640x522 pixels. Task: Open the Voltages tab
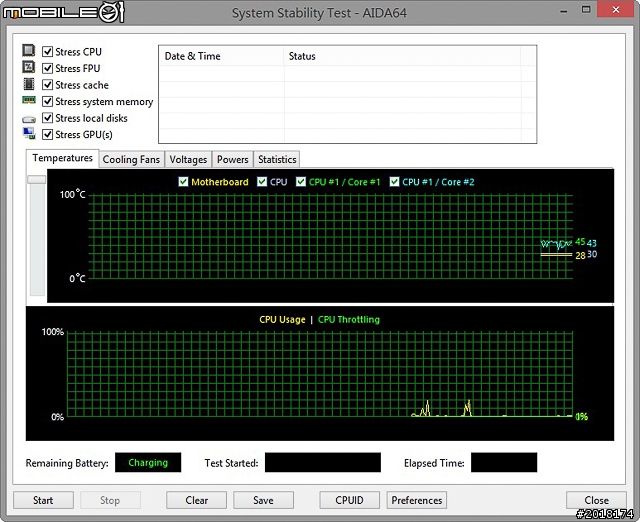pyautogui.click(x=188, y=159)
